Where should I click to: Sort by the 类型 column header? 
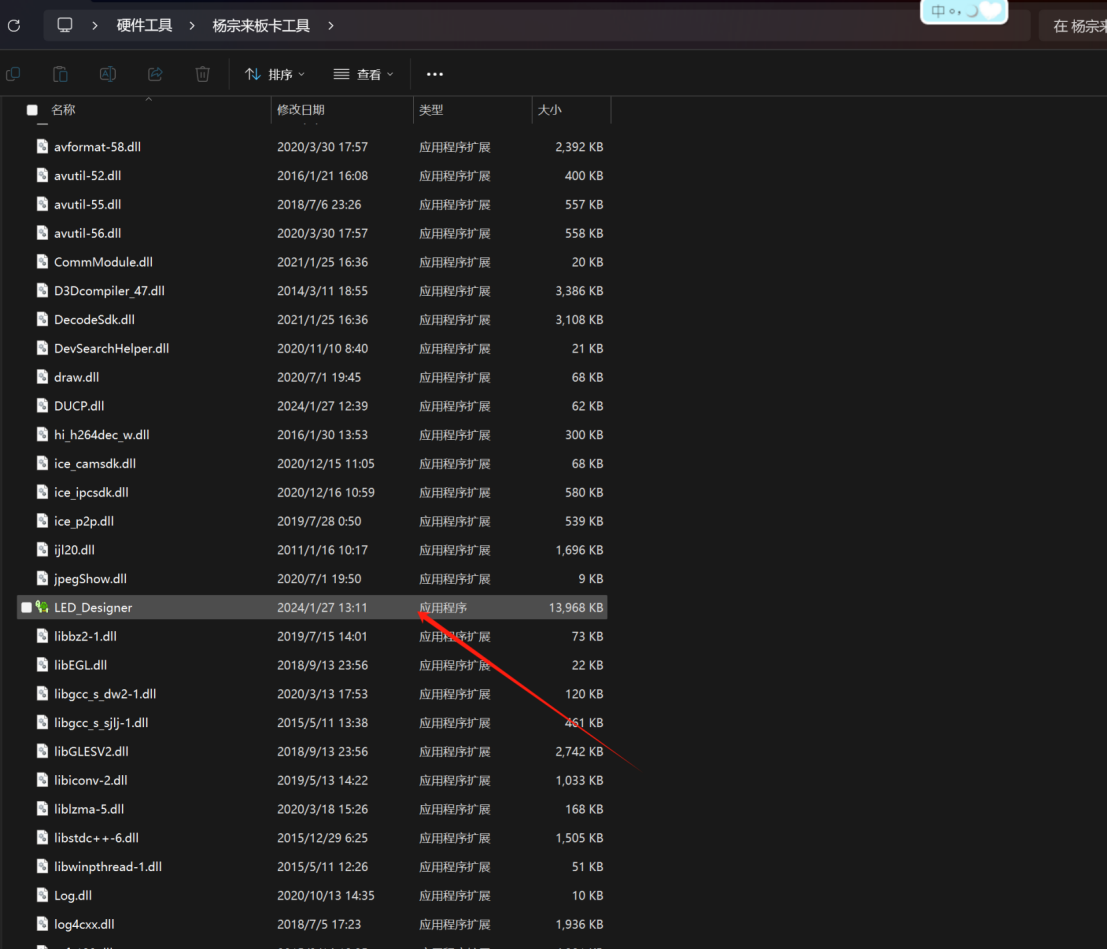[x=431, y=110]
